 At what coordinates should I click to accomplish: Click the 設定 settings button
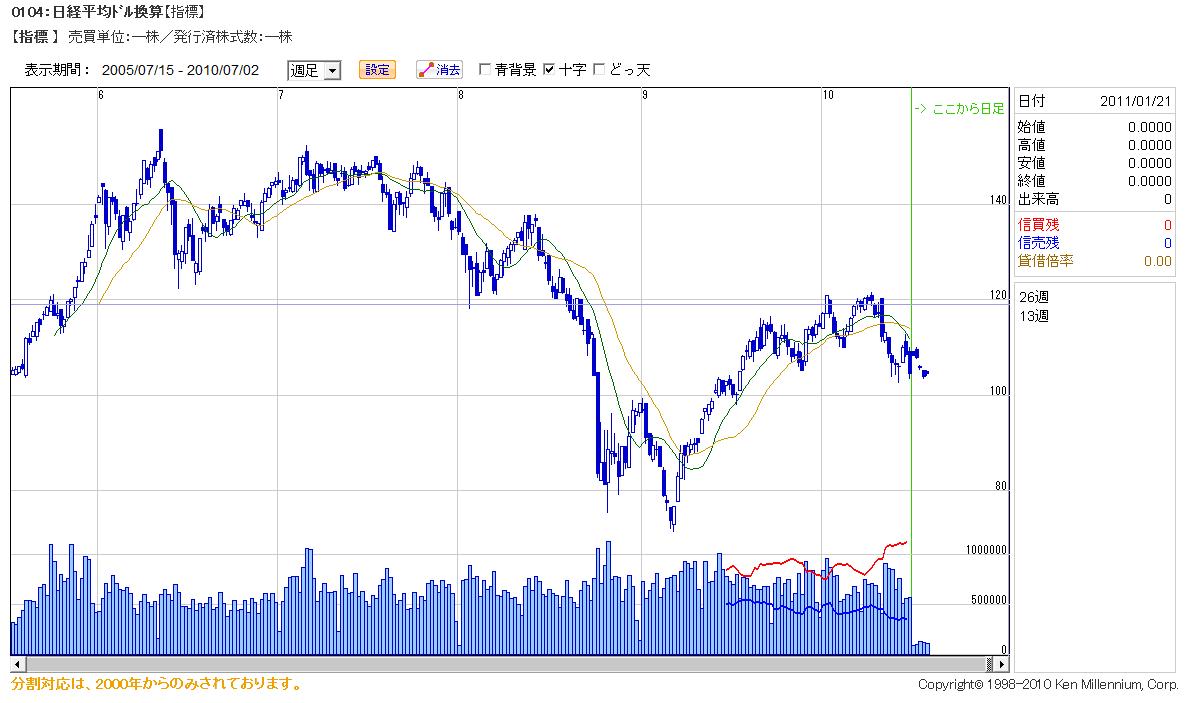pos(377,70)
